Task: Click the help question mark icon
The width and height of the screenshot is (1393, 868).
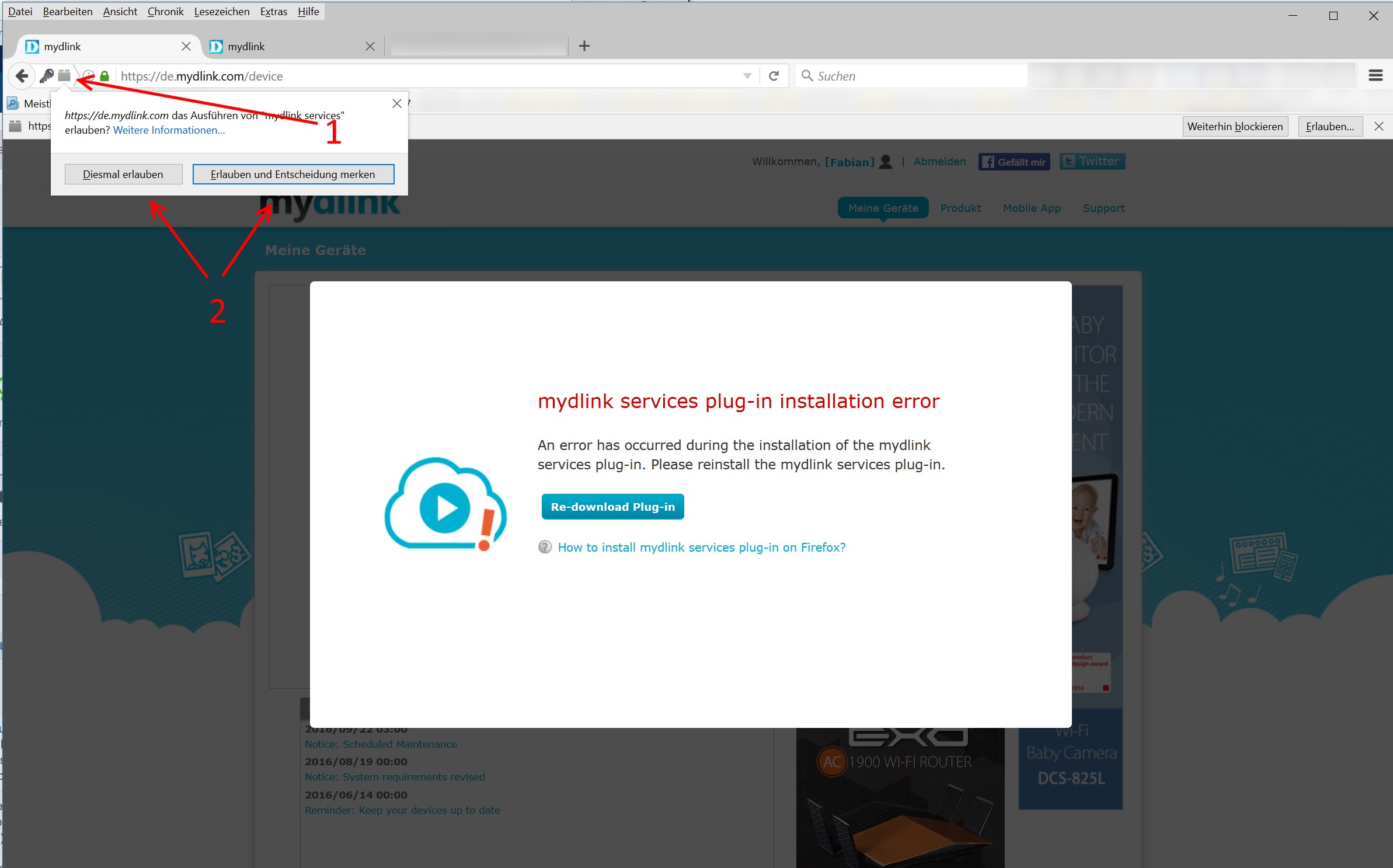Action: click(544, 547)
